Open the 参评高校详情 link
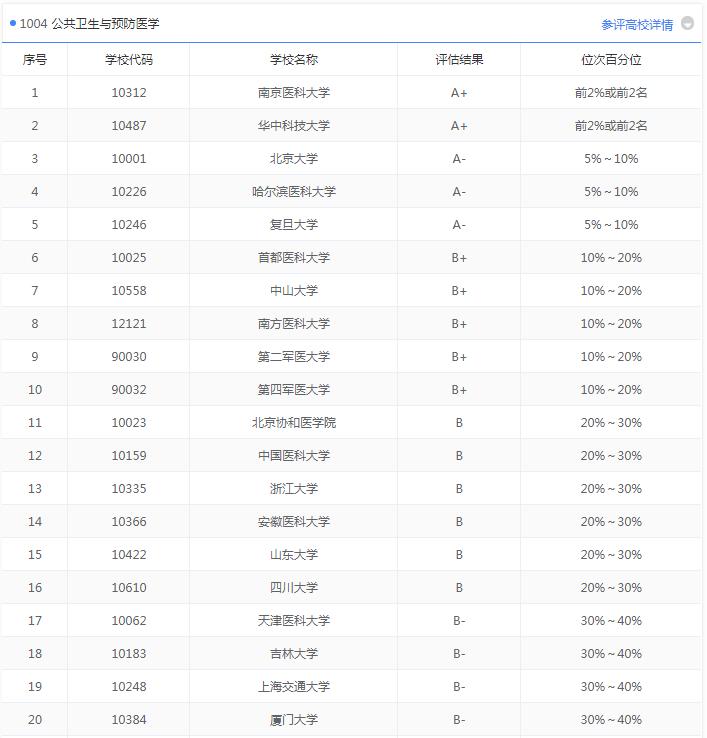707x738 pixels. [x=637, y=24]
